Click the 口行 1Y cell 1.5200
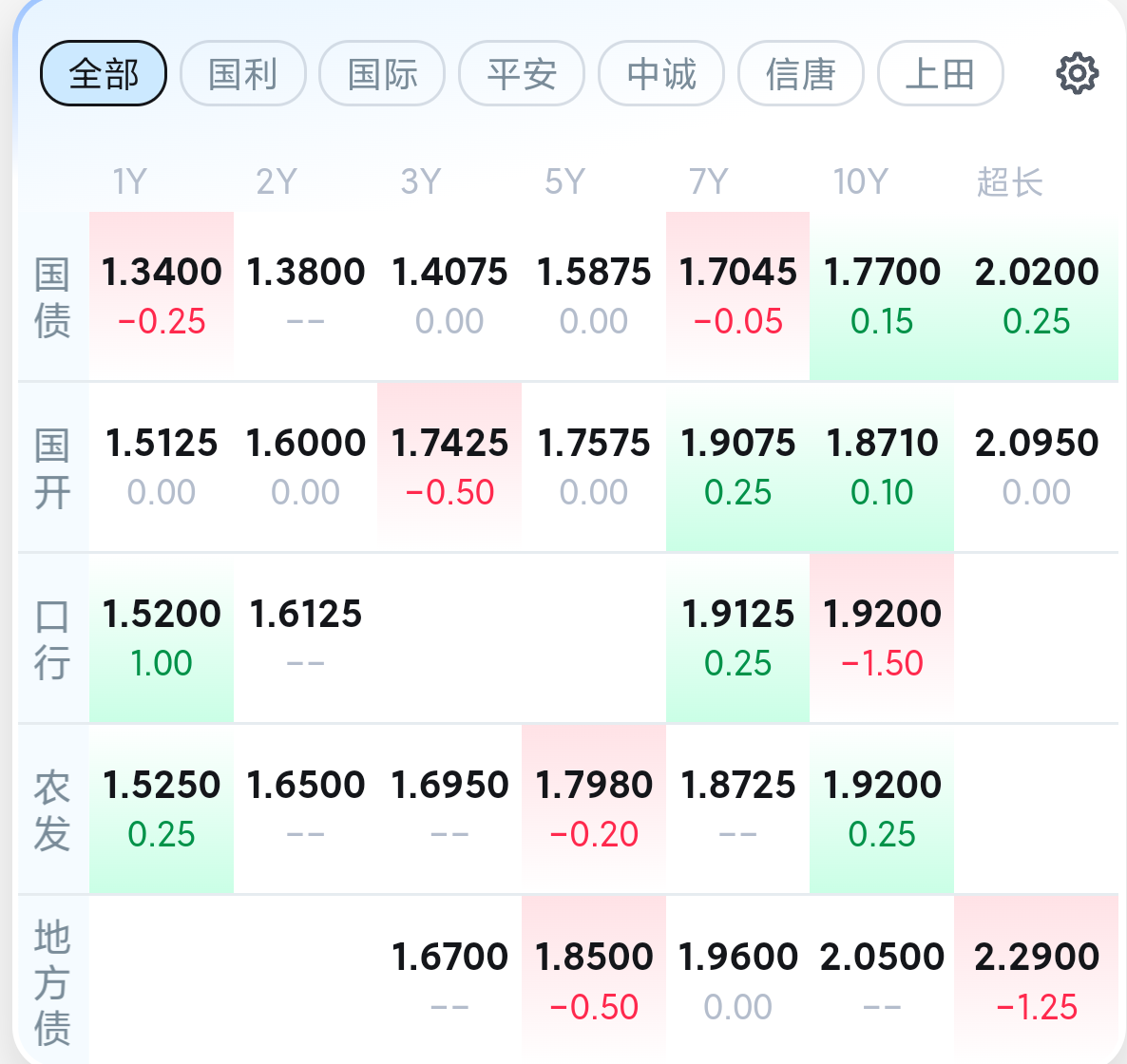The width and height of the screenshot is (1127, 1064). 162,638
